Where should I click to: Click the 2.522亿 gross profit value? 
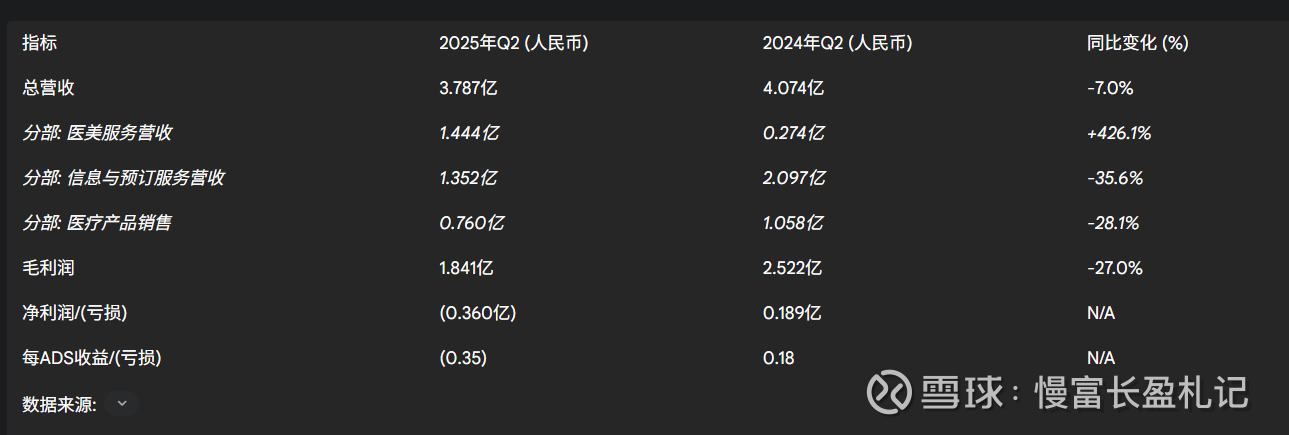point(792,268)
